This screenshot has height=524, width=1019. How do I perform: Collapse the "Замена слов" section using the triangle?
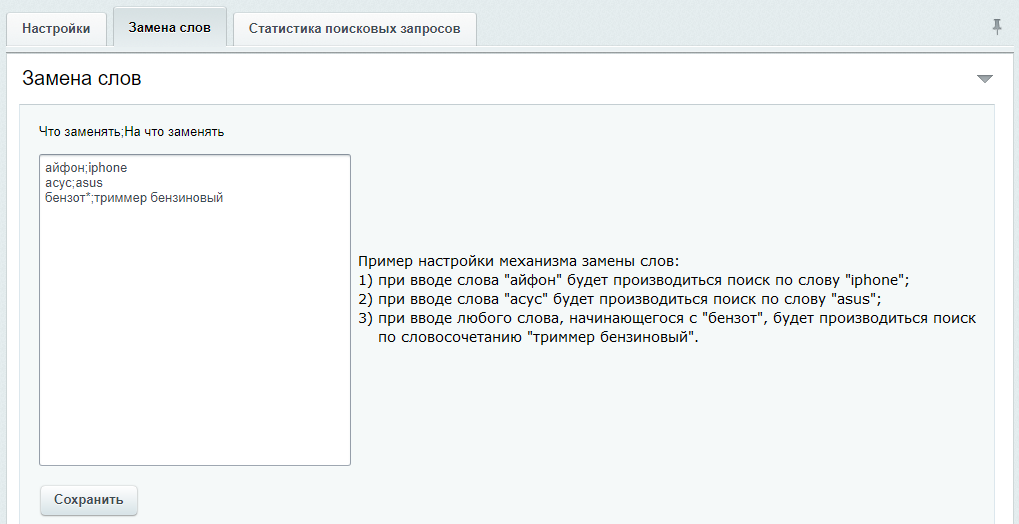coord(984,78)
